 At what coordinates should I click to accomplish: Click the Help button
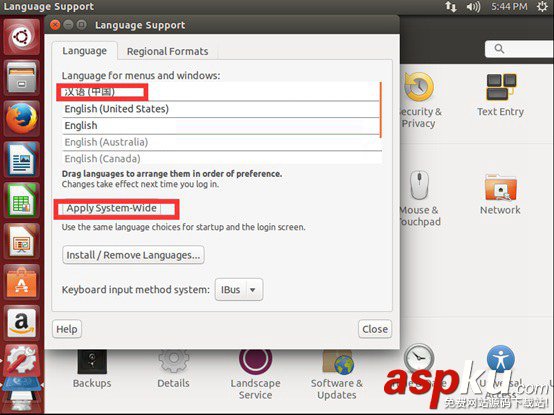(x=67, y=329)
